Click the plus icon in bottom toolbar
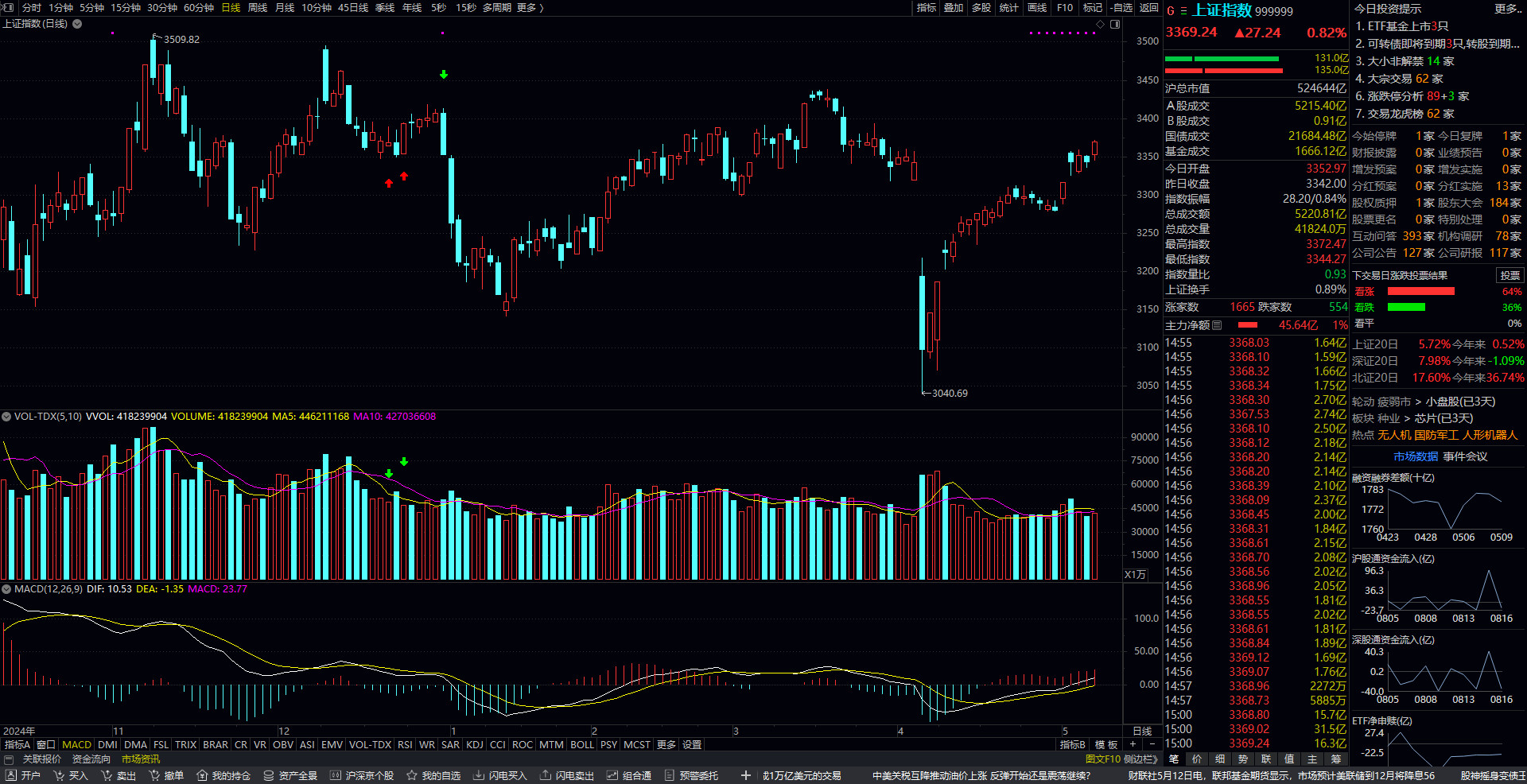The height and width of the screenshot is (784, 1527). pos(745,775)
